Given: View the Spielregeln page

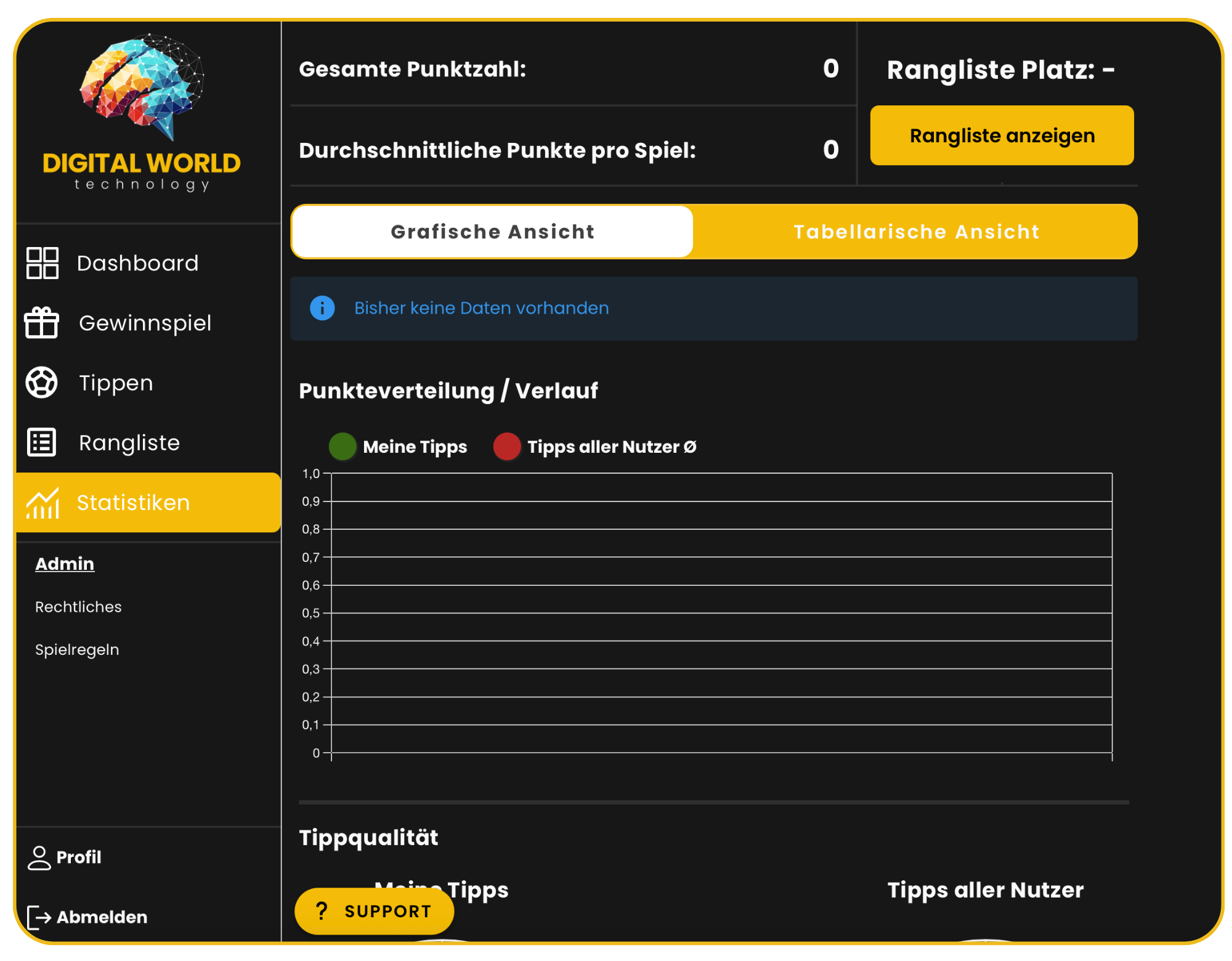Looking at the screenshot, I should click(x=77, y=649).
